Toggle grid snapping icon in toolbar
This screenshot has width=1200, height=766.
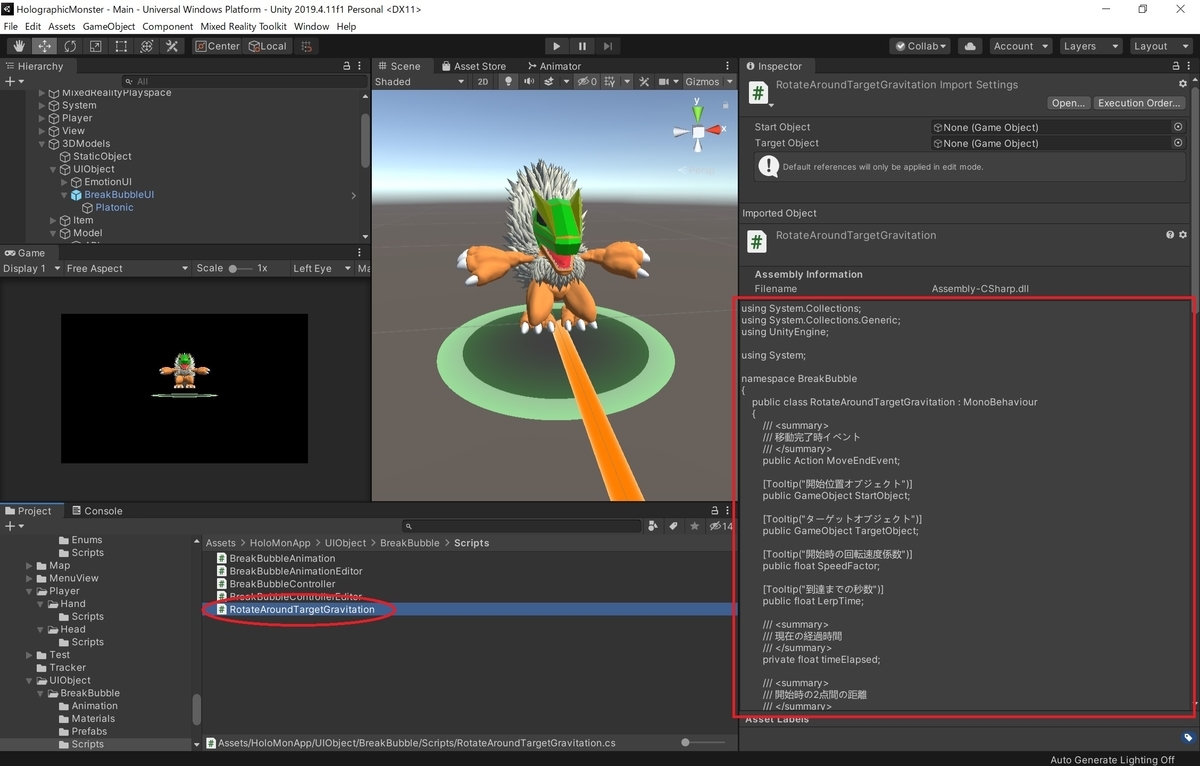tap(306, 46)
